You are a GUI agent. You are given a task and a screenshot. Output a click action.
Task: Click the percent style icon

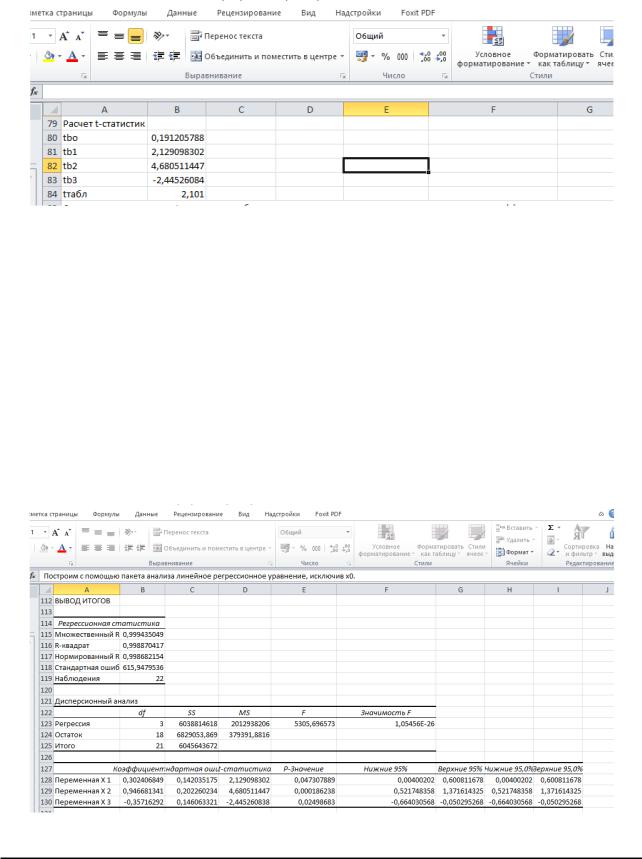click(386, 56)
